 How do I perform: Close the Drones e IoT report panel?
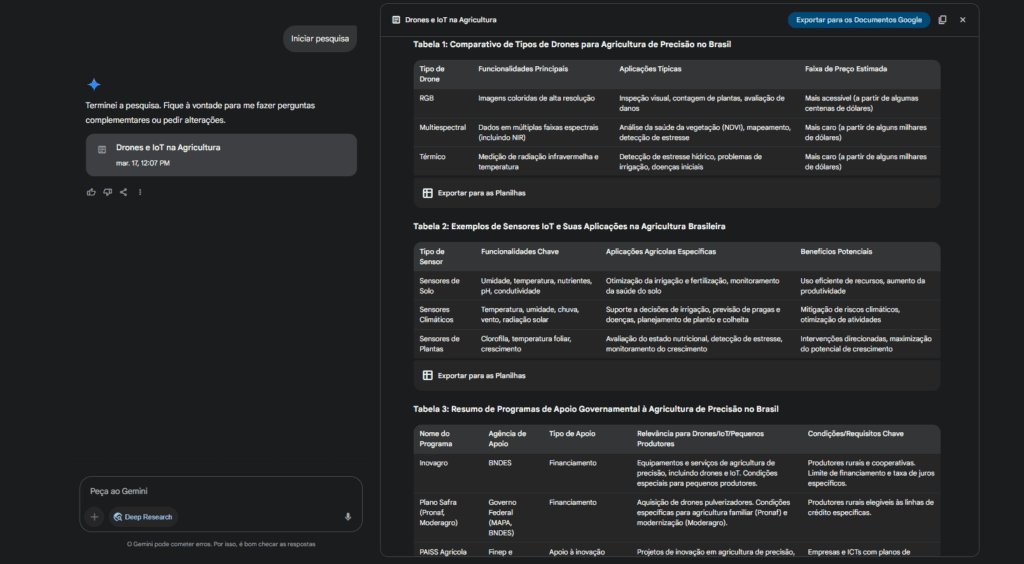(x=963, y=20)
